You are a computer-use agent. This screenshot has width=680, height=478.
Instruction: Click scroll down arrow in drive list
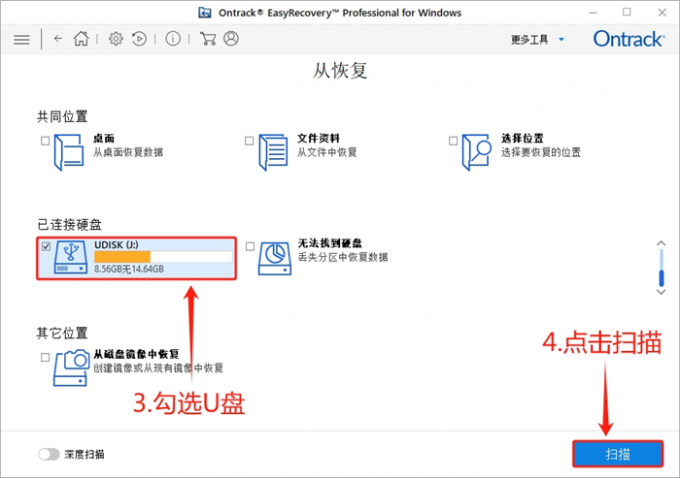point(661,292)
